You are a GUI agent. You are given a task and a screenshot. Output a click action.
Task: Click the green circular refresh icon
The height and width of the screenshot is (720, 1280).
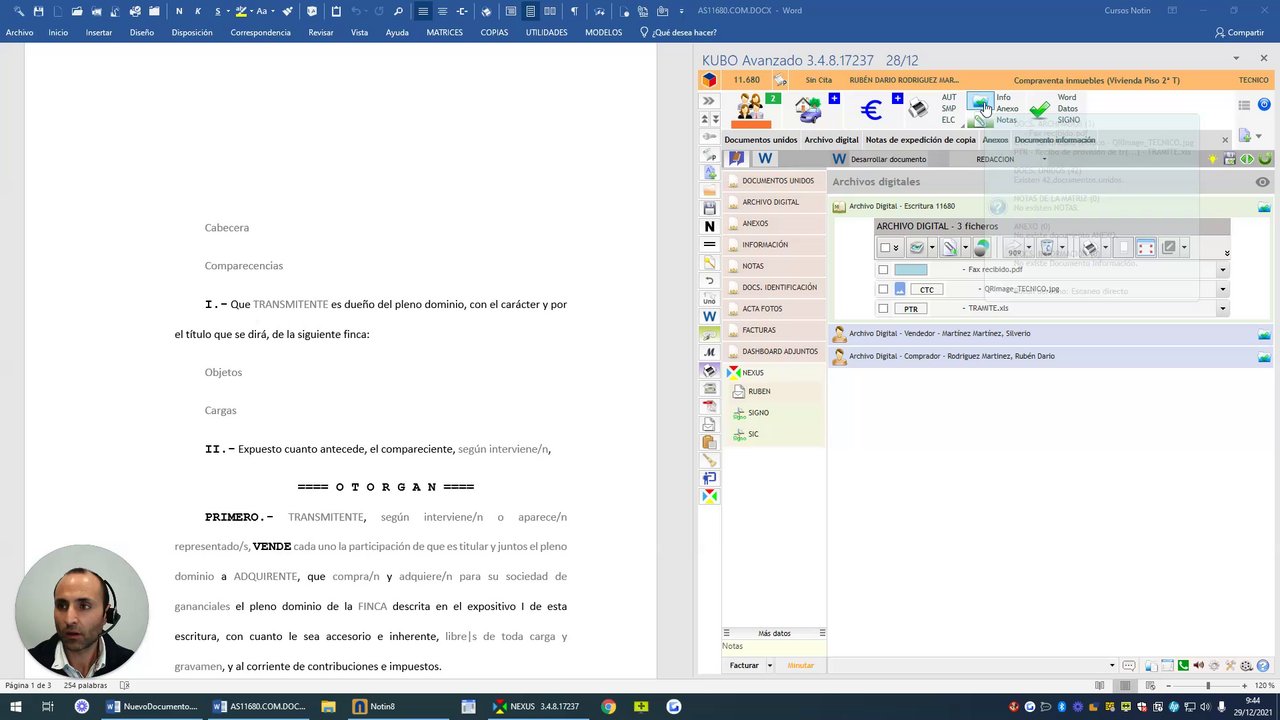coord(1265,159)
